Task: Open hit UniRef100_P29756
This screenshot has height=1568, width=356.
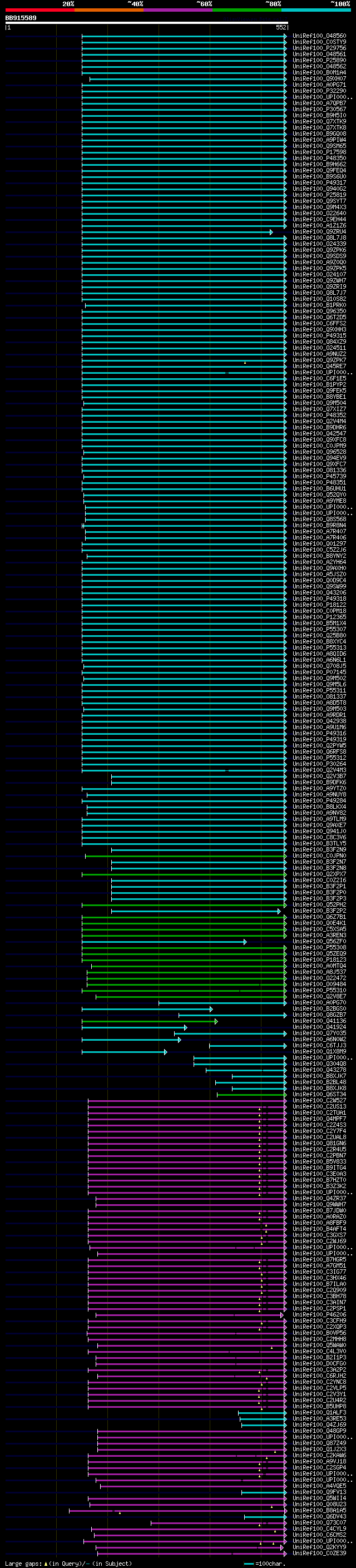Action: 319,48
